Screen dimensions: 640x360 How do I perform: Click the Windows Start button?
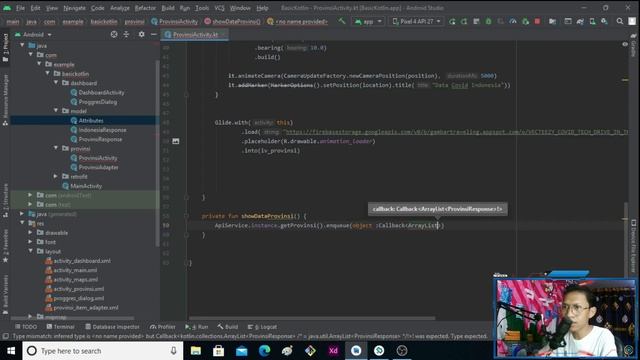tap(11, 351)
